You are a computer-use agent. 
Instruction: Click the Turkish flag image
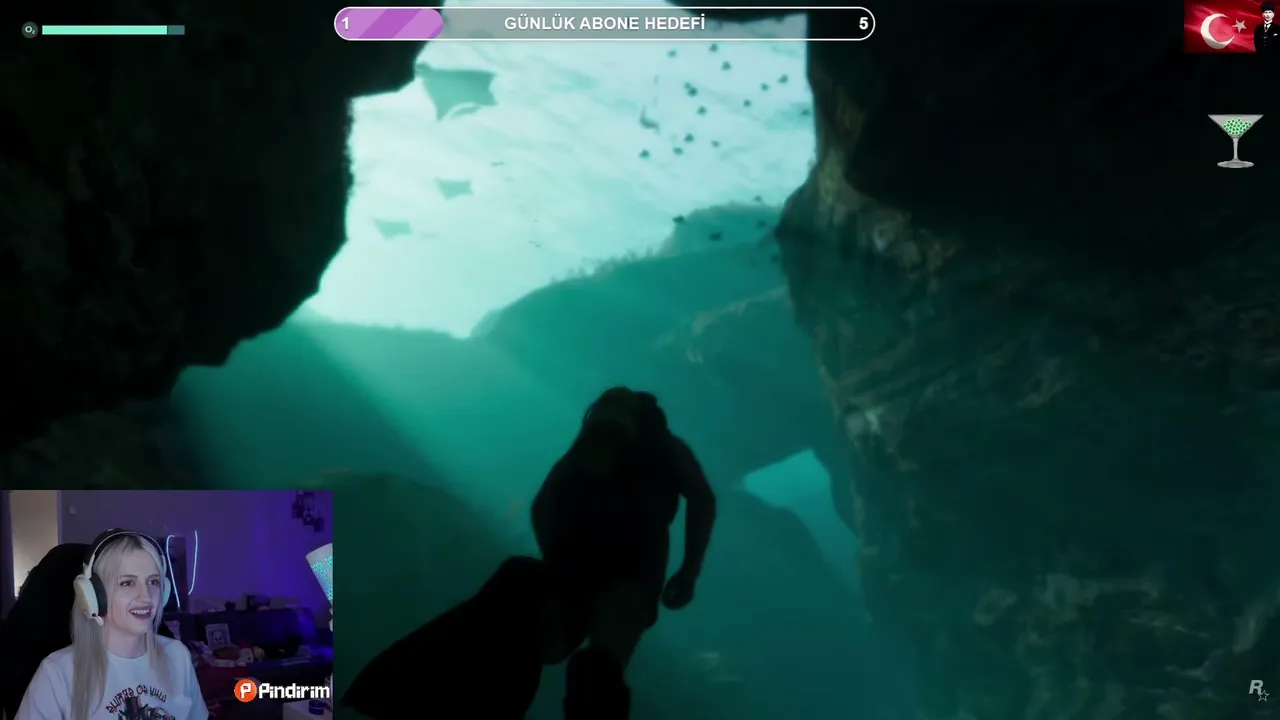(1231, 26)
